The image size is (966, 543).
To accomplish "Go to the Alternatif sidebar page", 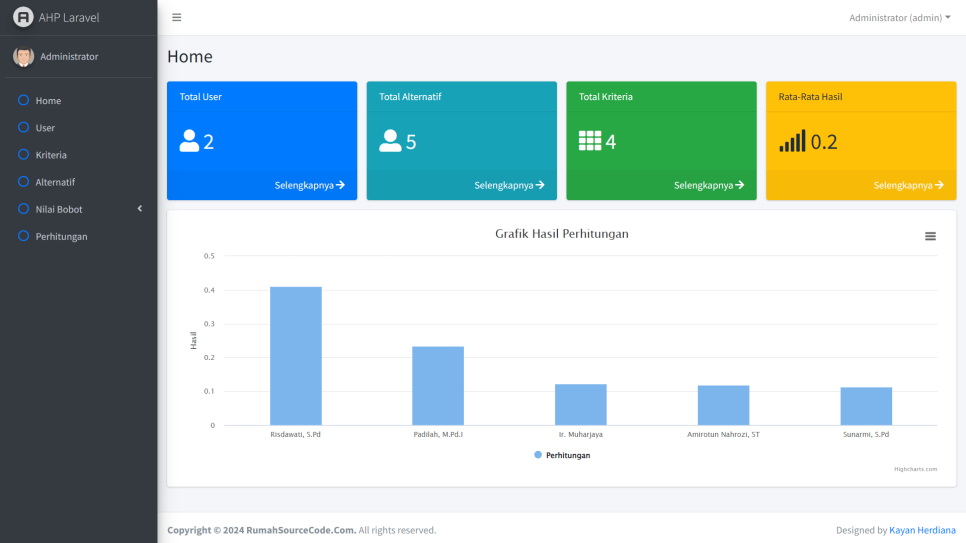I will 55,182.
